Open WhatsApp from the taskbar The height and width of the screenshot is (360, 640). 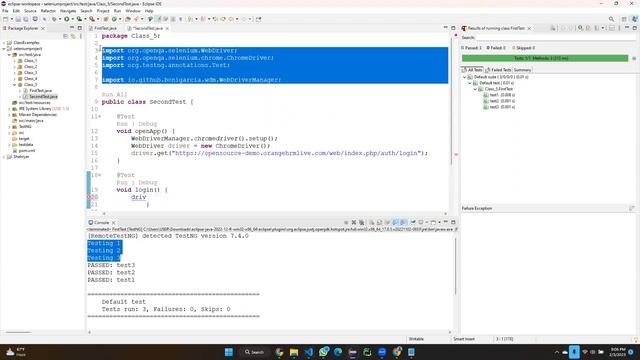pos(324,352)
